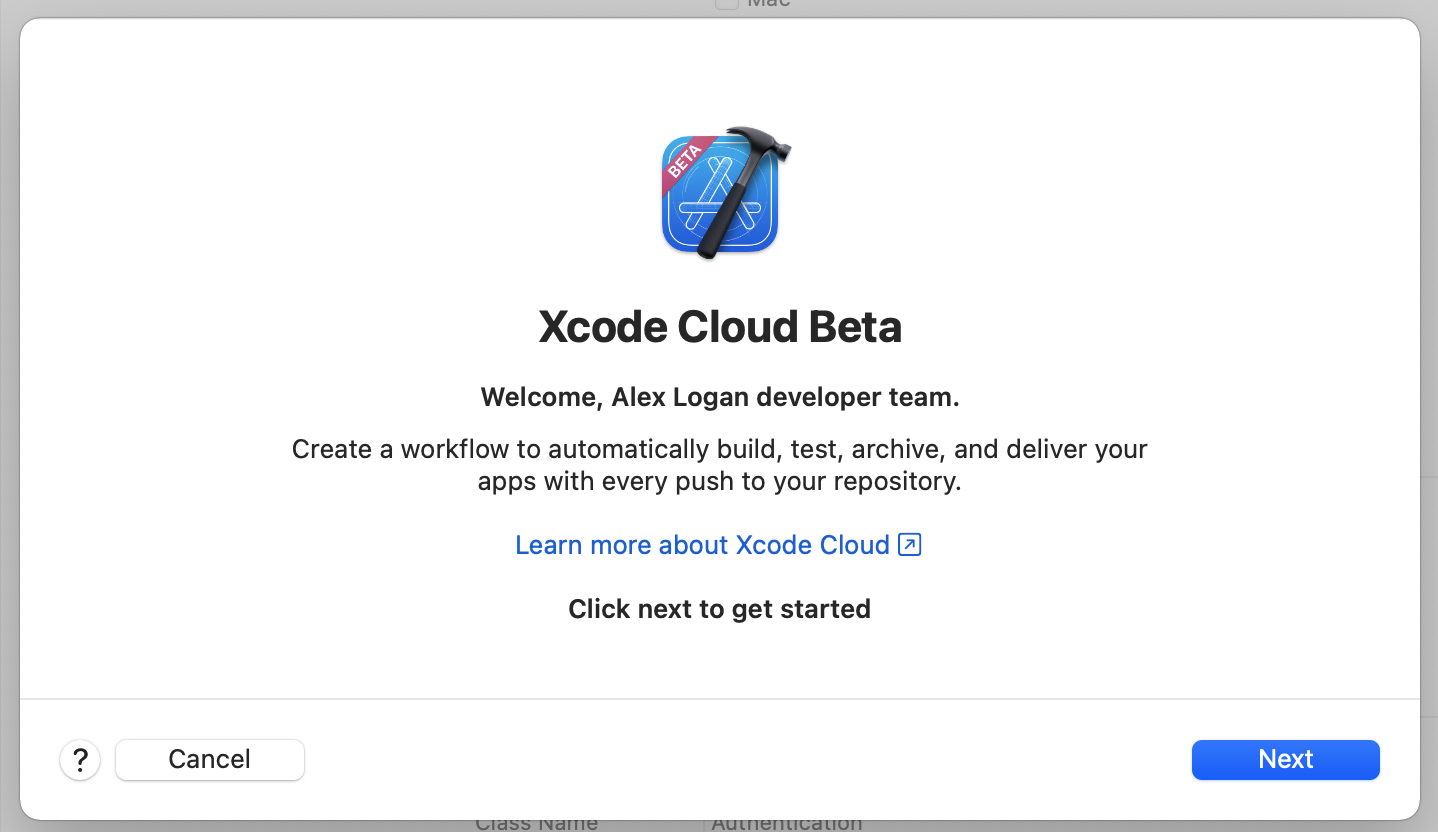
Task: Click the Xcode Cloud Beta app icon
Action: click(720, 194)
